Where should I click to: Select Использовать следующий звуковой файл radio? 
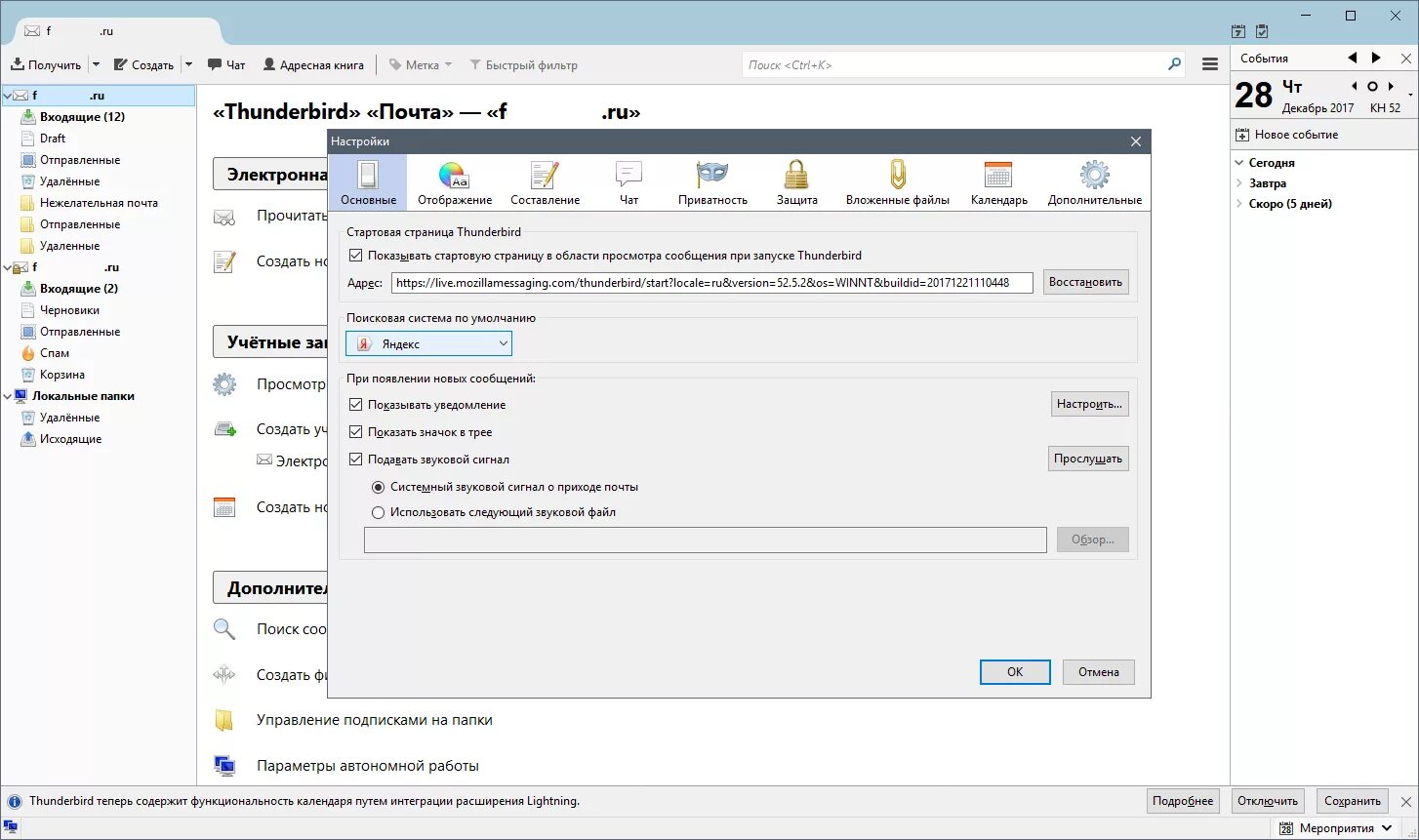(x=379, y=512)
